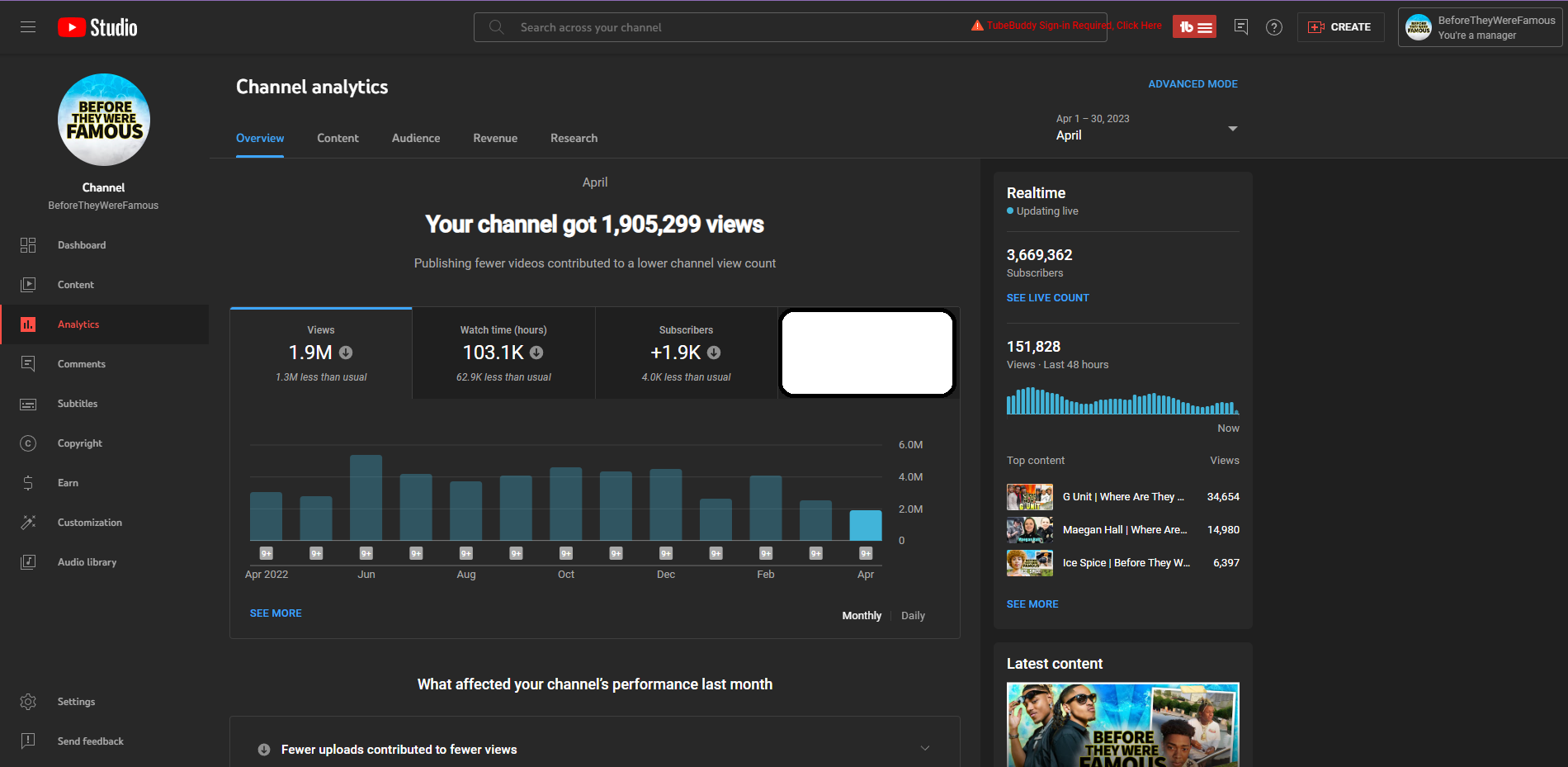Click the channel profile picture in sidebar
This screenshot has height=767, width=1568.
pyautogui.click(x=104, y=120)
